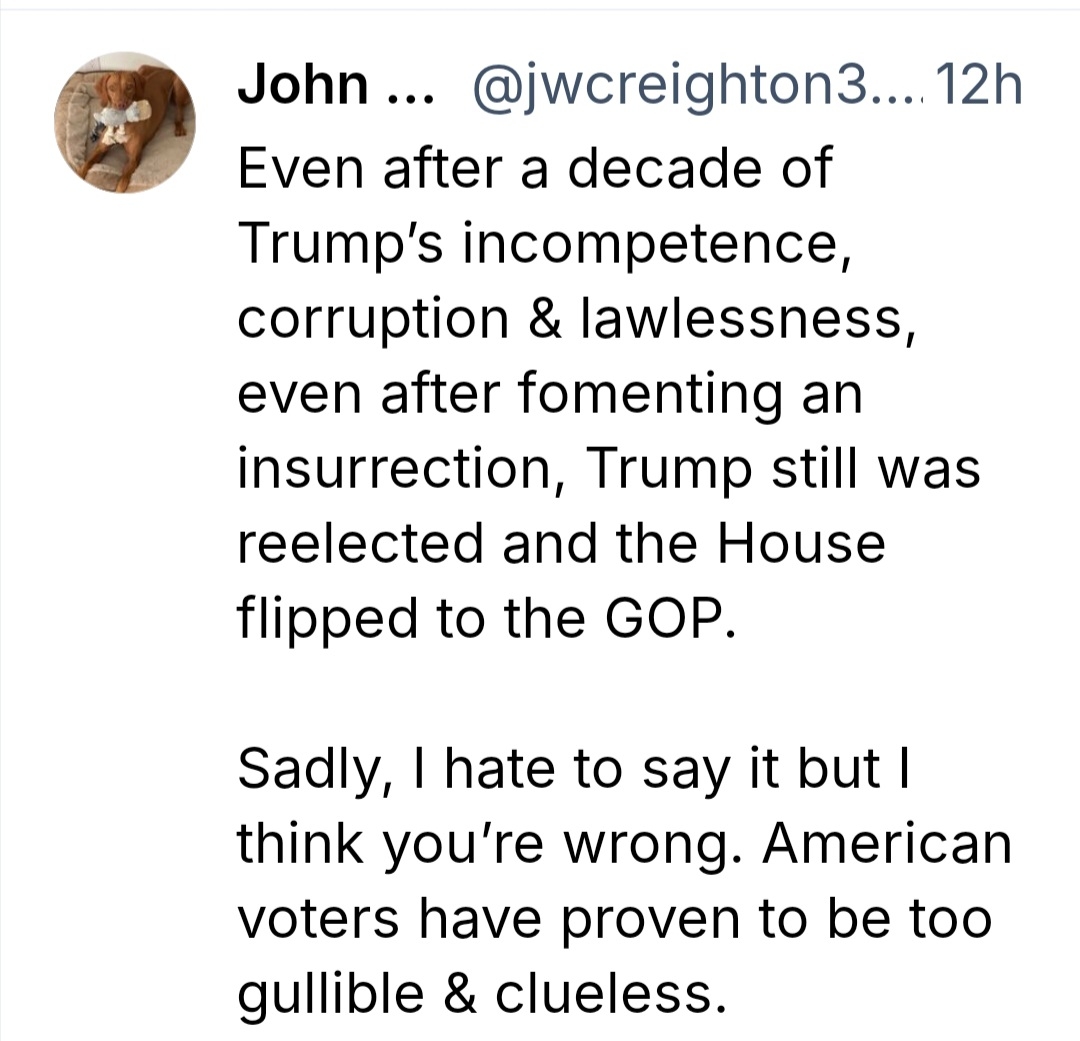Click the "corruption & lawlessness," line
Viewport: 1080px width, 1041px height.
tap(574, 318)
